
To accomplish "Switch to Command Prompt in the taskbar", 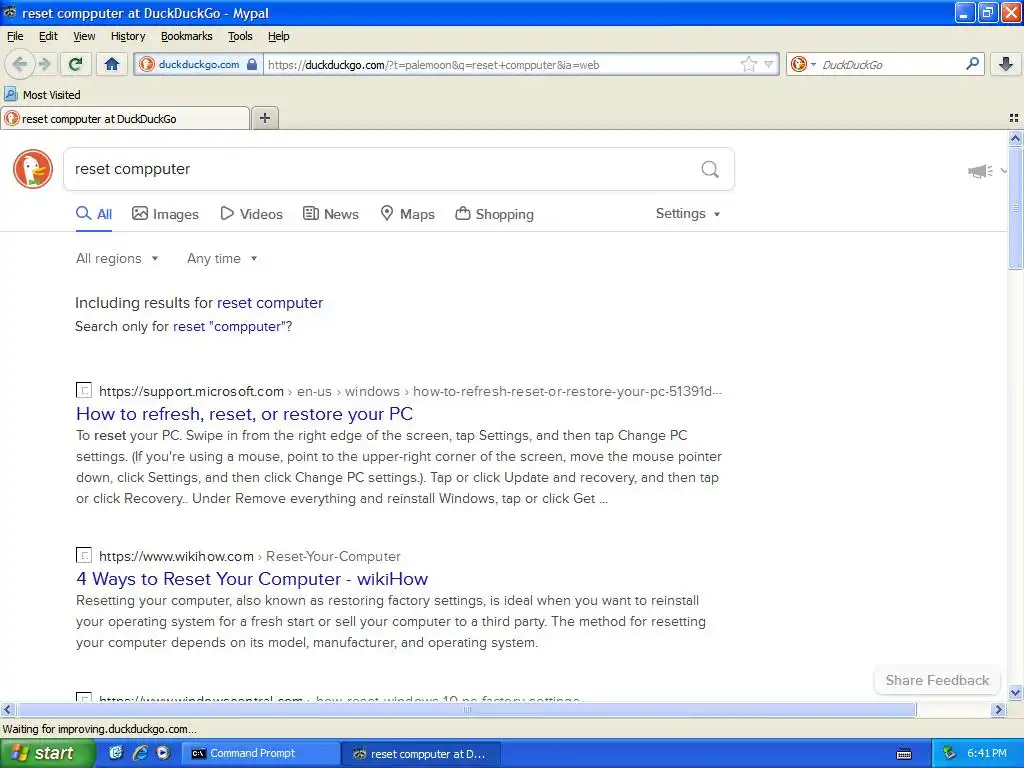I will (260, 754).
